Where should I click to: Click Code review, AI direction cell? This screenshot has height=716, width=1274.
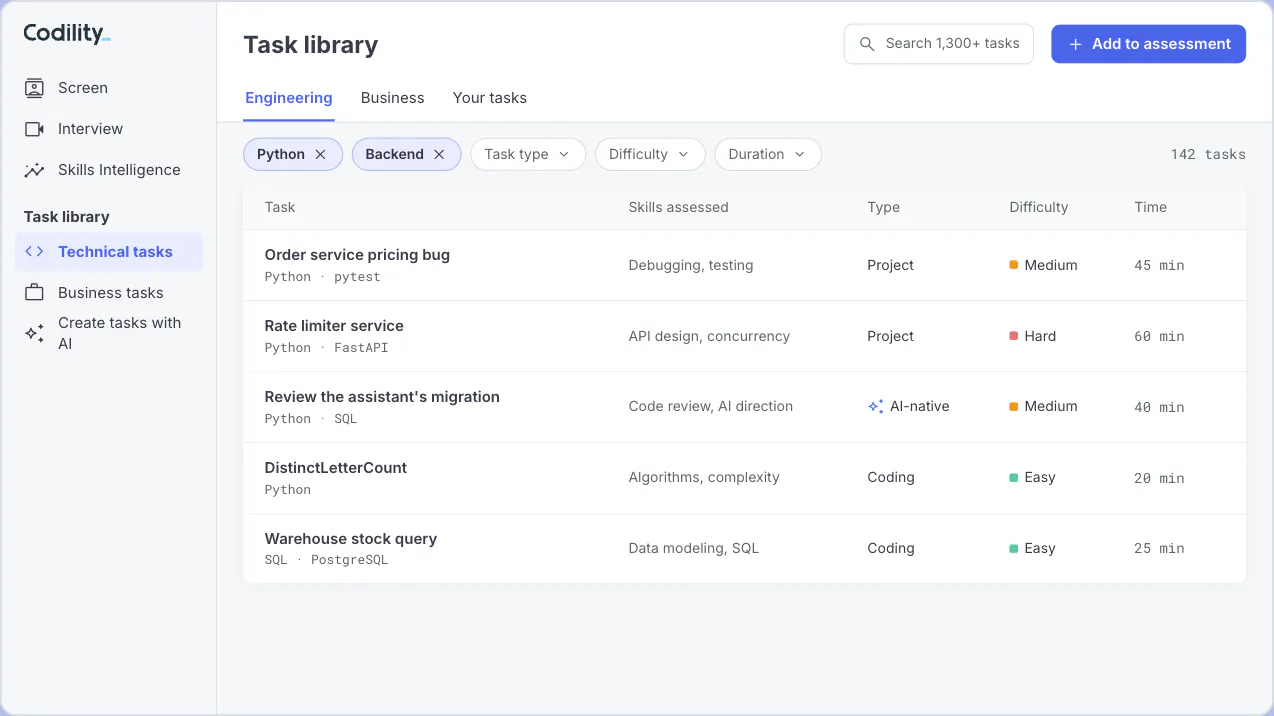pyautogui.click(x=710, y=406)
